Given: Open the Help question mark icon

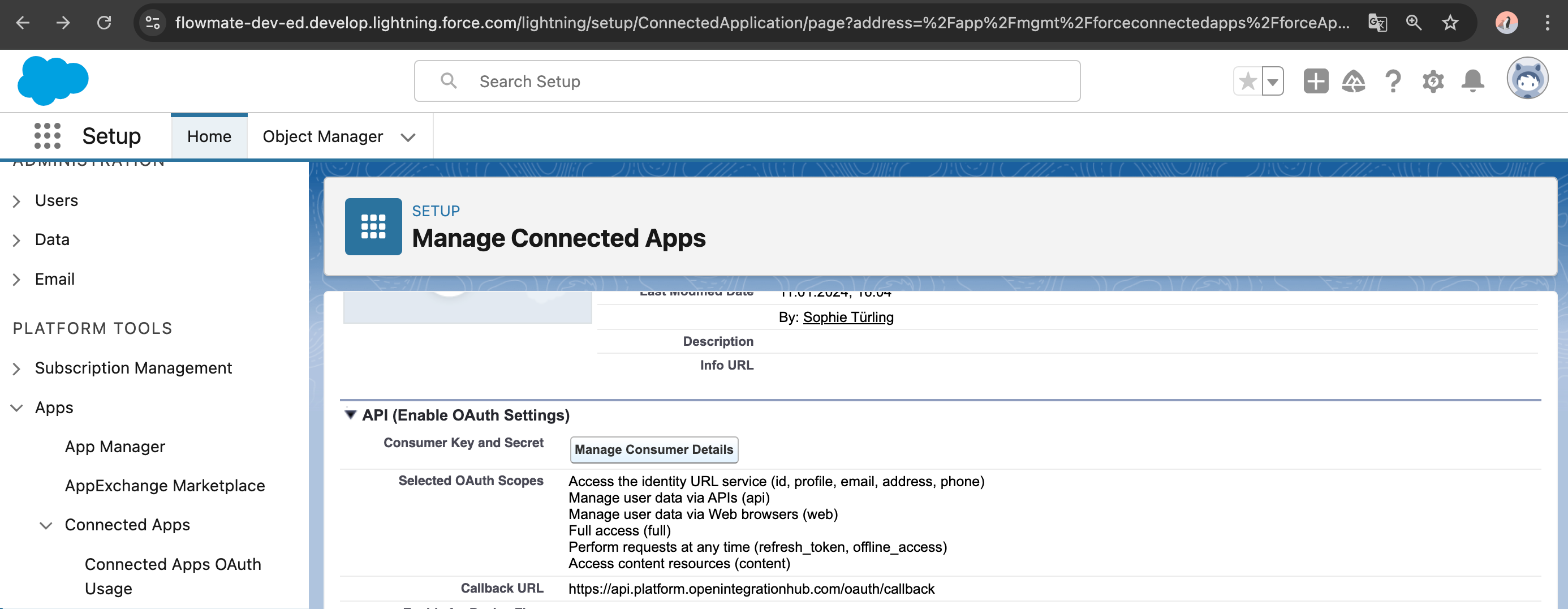Looking at the screenshot, I should pos(1393,81).
